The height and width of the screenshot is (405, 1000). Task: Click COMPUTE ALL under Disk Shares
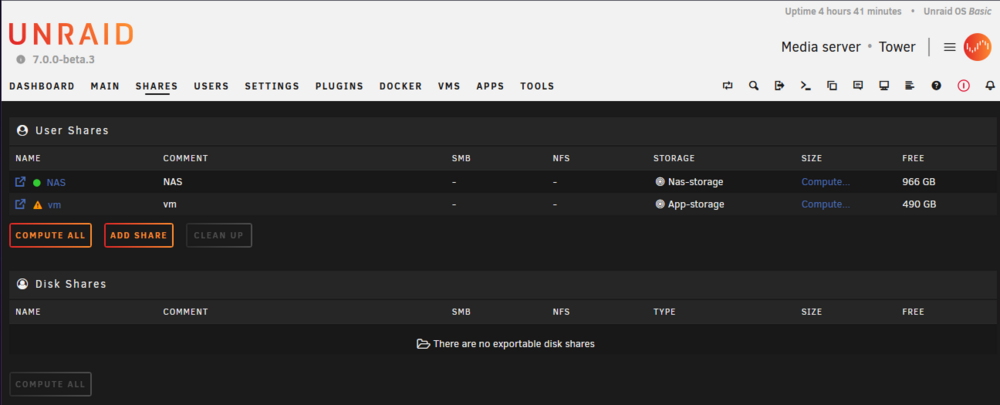tap(50, 385)
